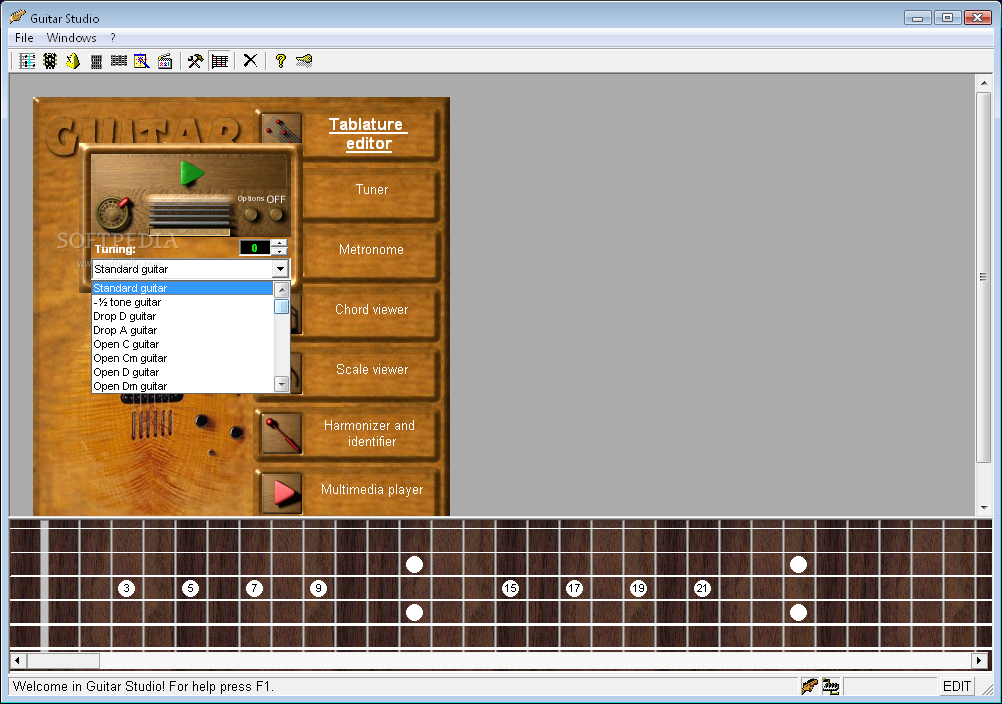Screen dimensions: 1002x704
Task: Click the yellow question mark help icon
Action: point(281,61)
